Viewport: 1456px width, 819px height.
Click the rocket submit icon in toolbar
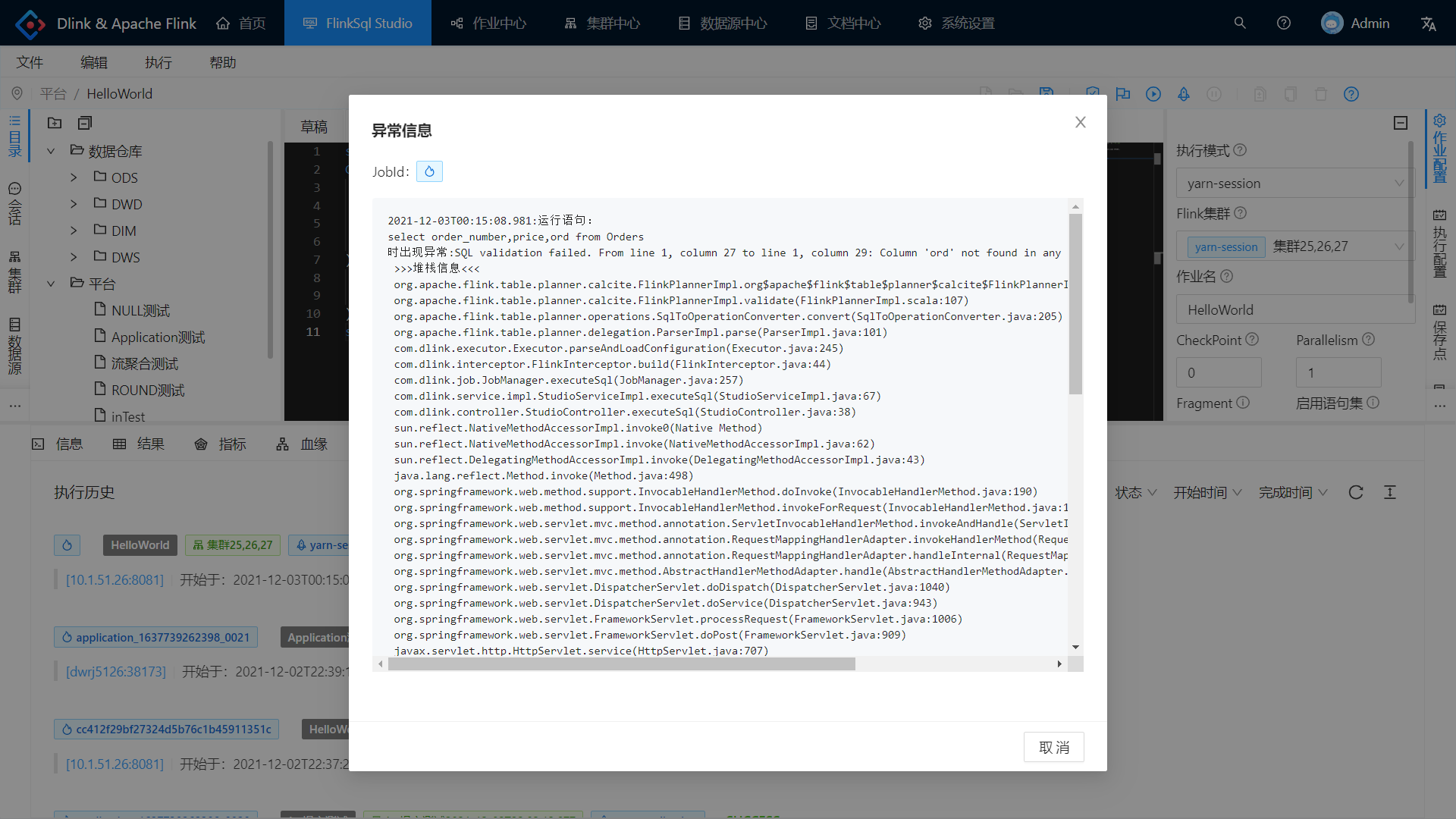coord(1184,94)
